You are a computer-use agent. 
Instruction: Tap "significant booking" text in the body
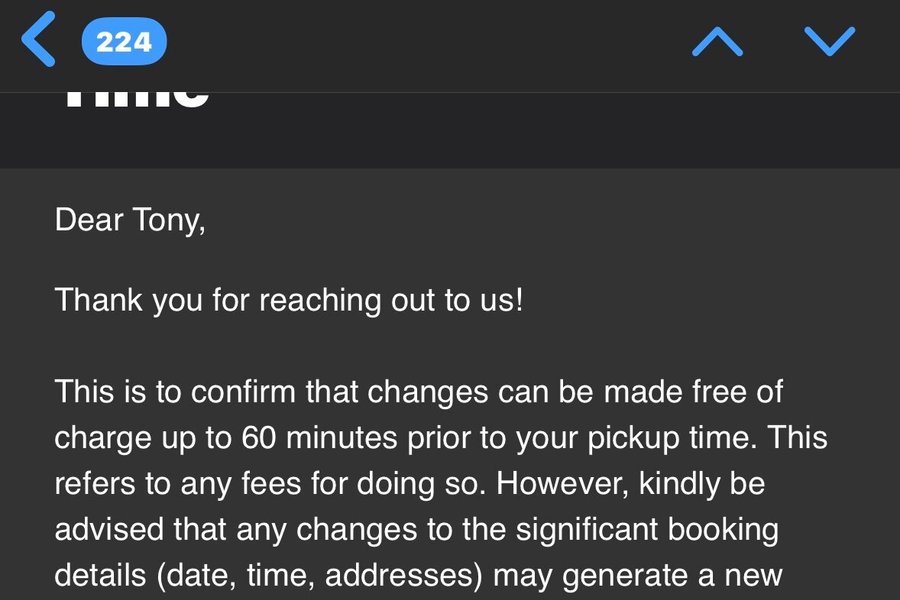click(647, 529)
